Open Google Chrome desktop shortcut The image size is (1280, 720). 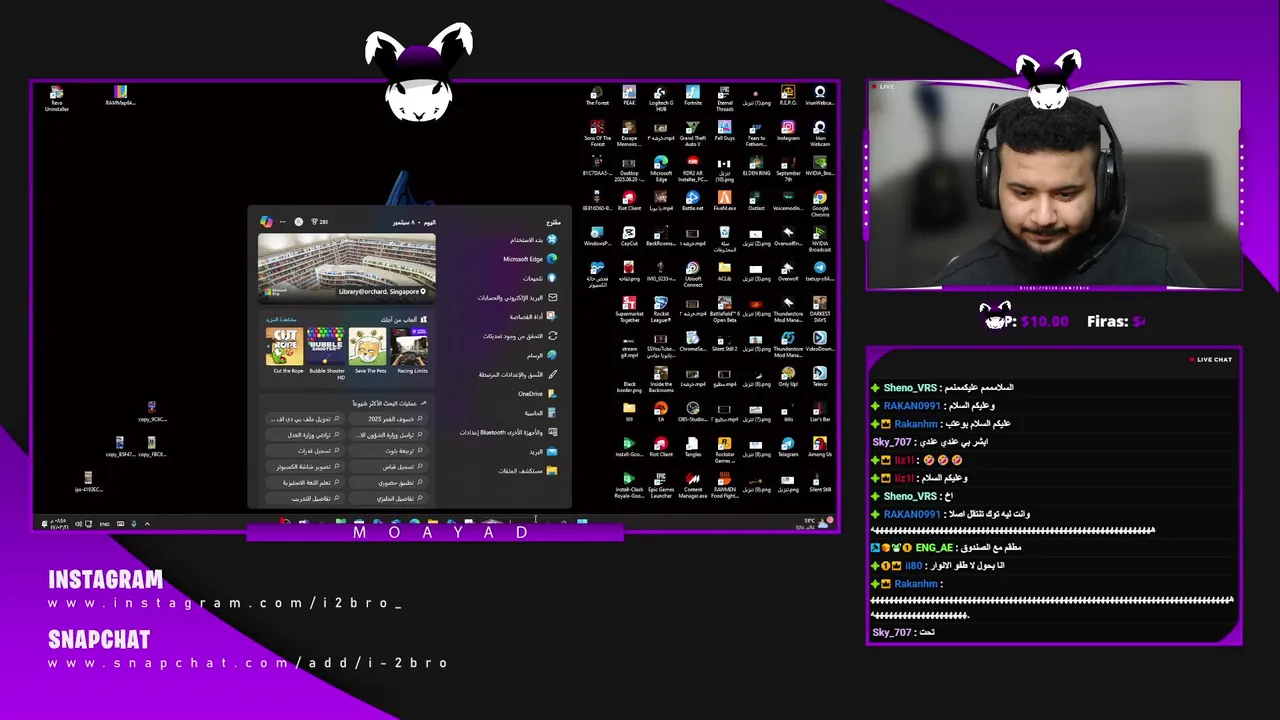(820, 204)
